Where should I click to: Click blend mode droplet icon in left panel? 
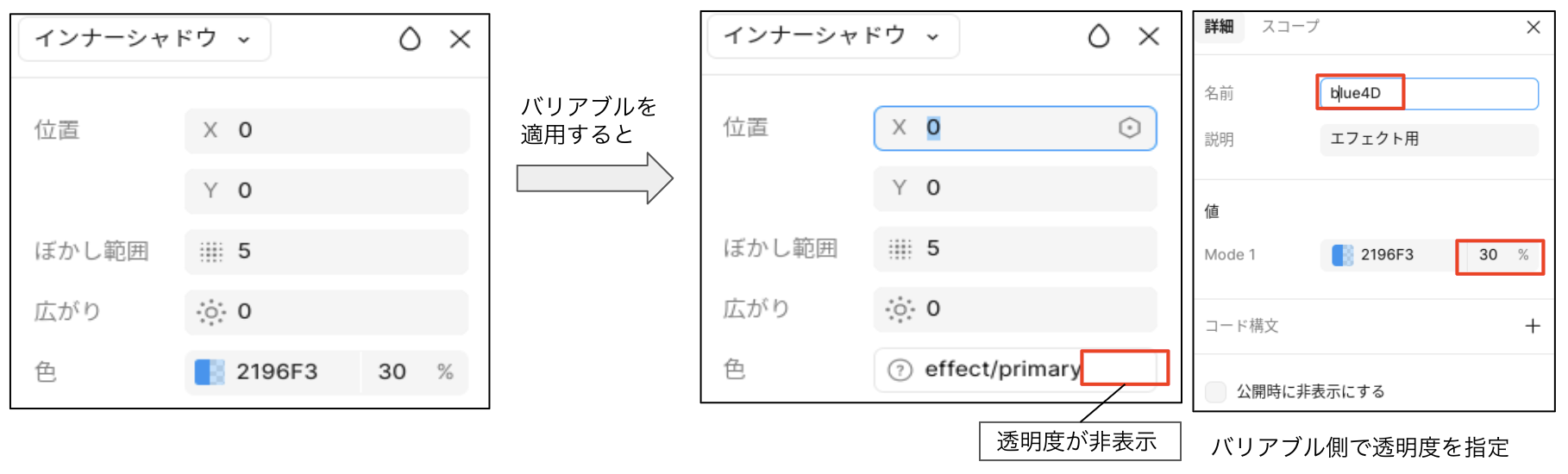pyautogui.click(x=410, y=39)
